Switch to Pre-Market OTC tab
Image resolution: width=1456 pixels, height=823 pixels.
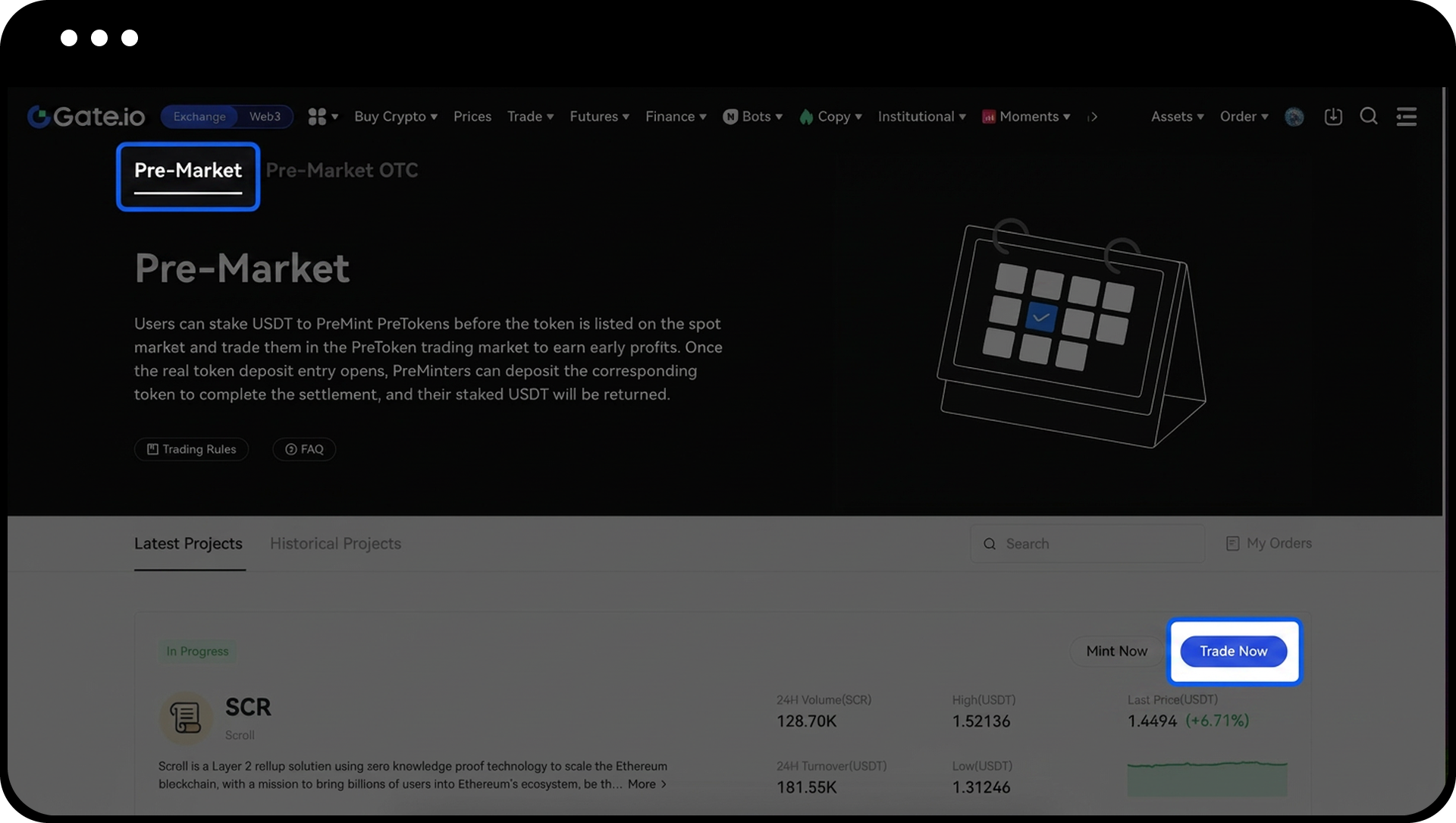coord(342,170)
